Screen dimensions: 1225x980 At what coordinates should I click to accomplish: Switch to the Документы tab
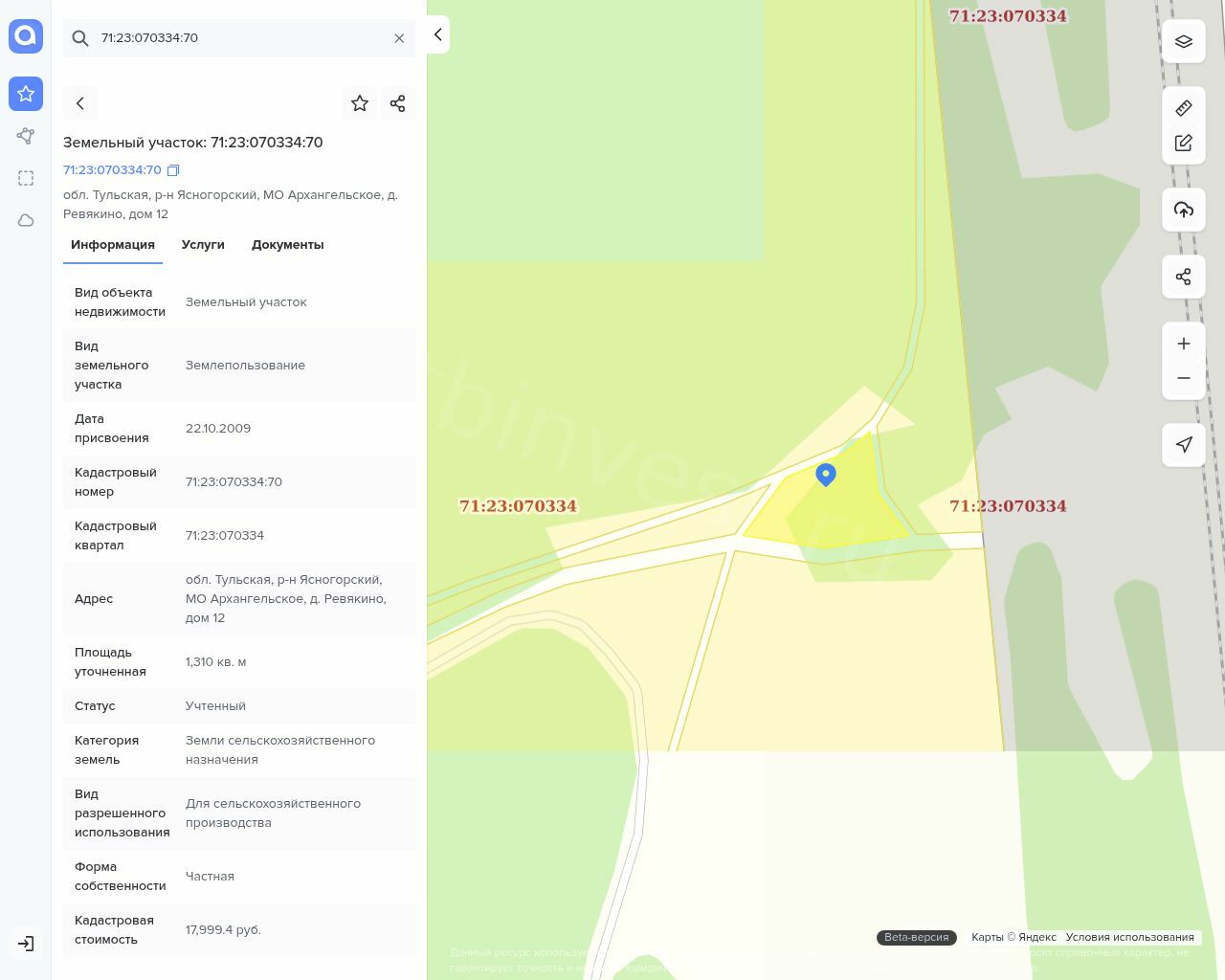pyautogui.click(x=287, y=245)
